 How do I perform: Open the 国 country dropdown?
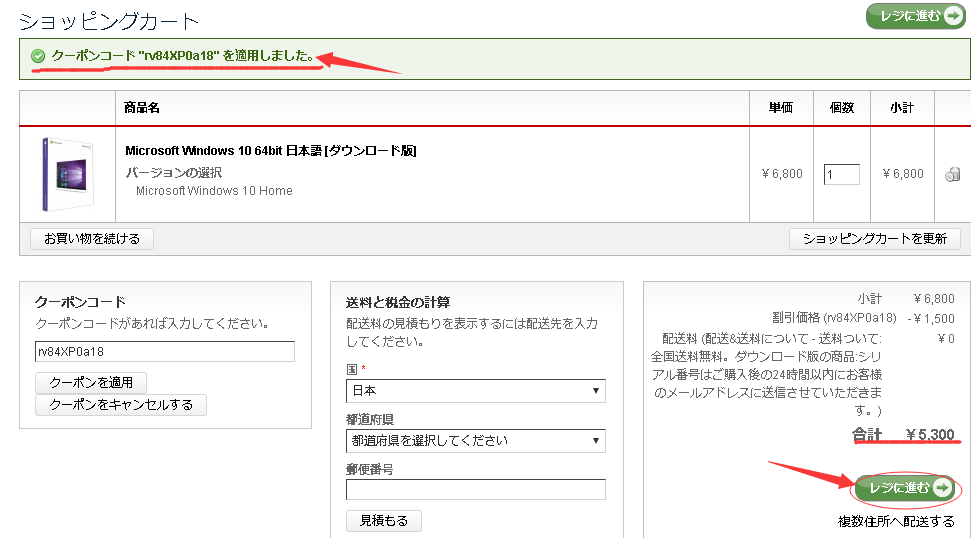[476, 391]
